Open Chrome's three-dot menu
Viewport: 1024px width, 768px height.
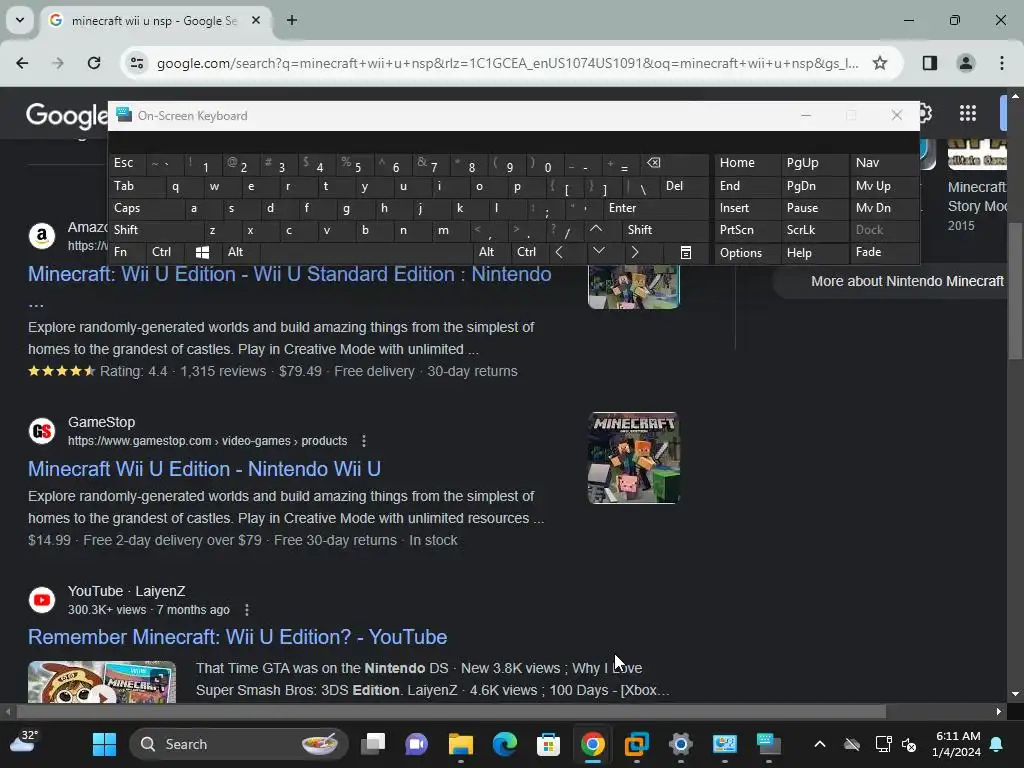pyautogui.click(x=1001, y=63)
